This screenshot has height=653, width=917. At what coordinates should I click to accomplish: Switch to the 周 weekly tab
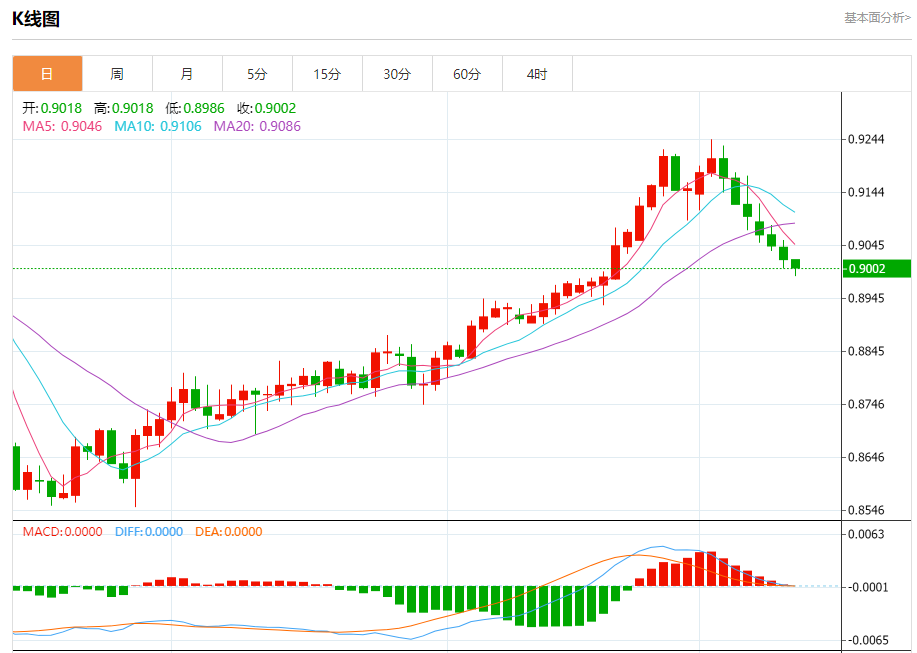tap(118, 74)
